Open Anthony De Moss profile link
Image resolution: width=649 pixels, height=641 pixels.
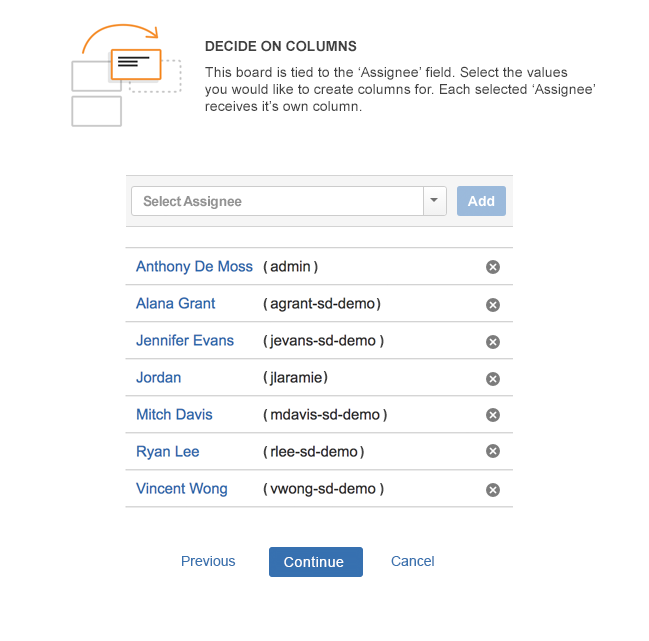(x=194, y=266)
